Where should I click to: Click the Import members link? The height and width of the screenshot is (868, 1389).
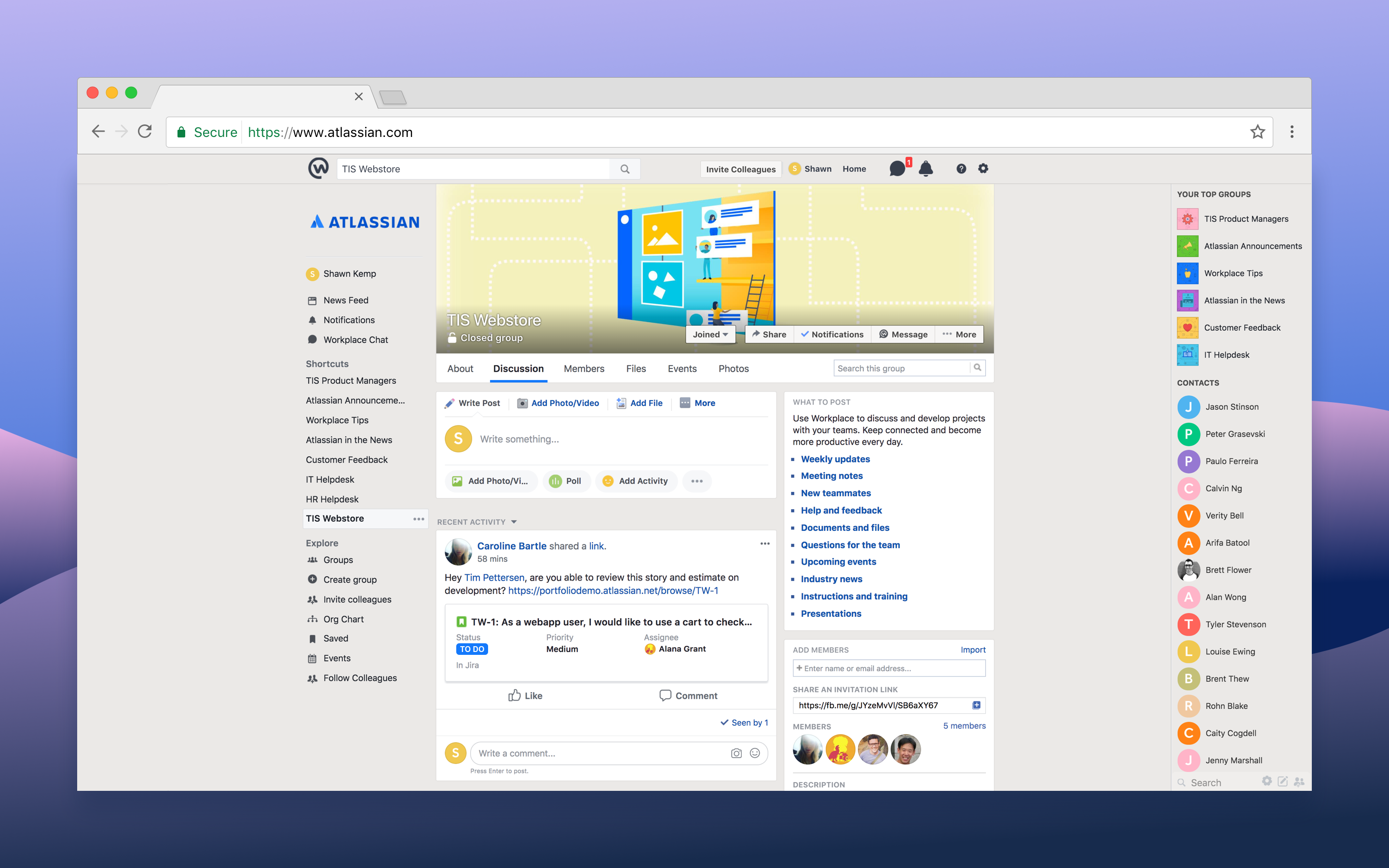point(971,650)
